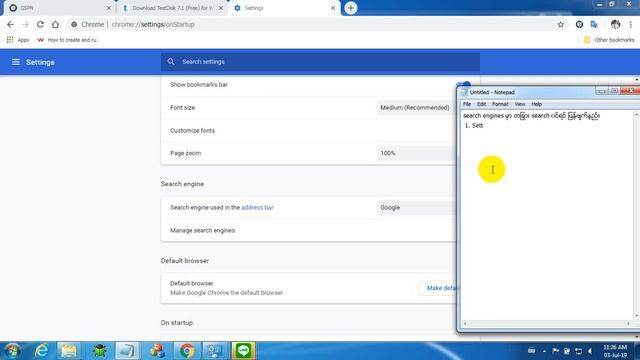Open File Explorer from the taskbar
This screenshot has height=360, width=640.
69,351
